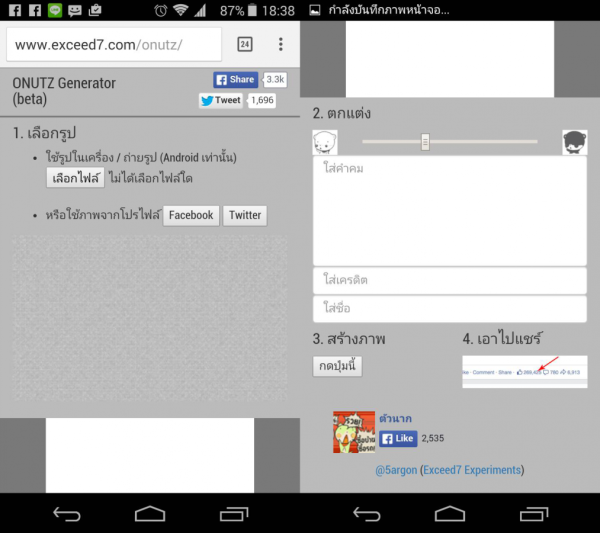Tap the first Facebook notification icon in status bar
600x533 pixels.
pyautogui.click(x=15, y=10)
